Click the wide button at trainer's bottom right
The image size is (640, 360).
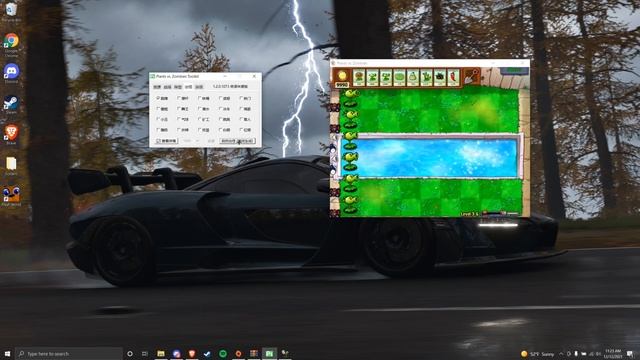238,141
